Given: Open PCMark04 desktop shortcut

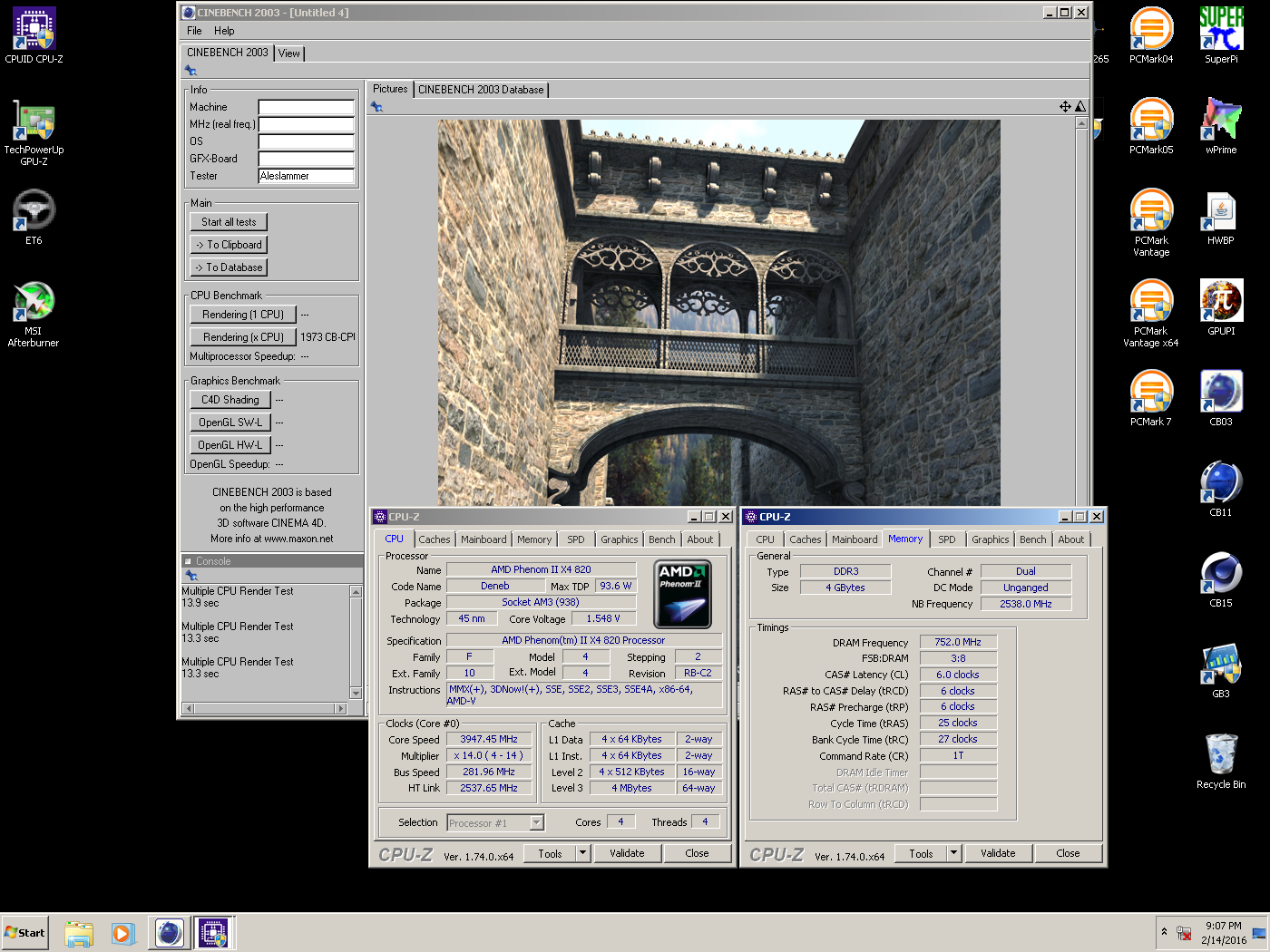Looking at the screenshot, I should (x=1151, y=35).
